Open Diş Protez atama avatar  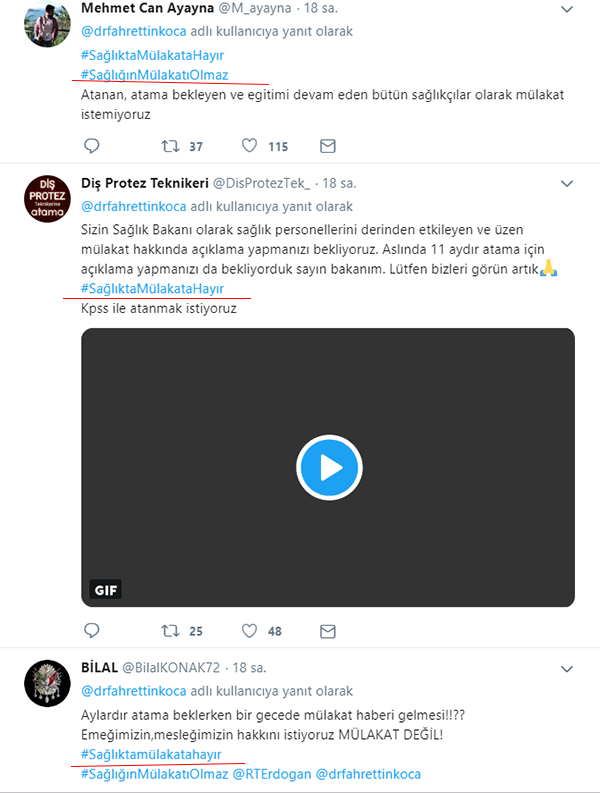[48, 199]
